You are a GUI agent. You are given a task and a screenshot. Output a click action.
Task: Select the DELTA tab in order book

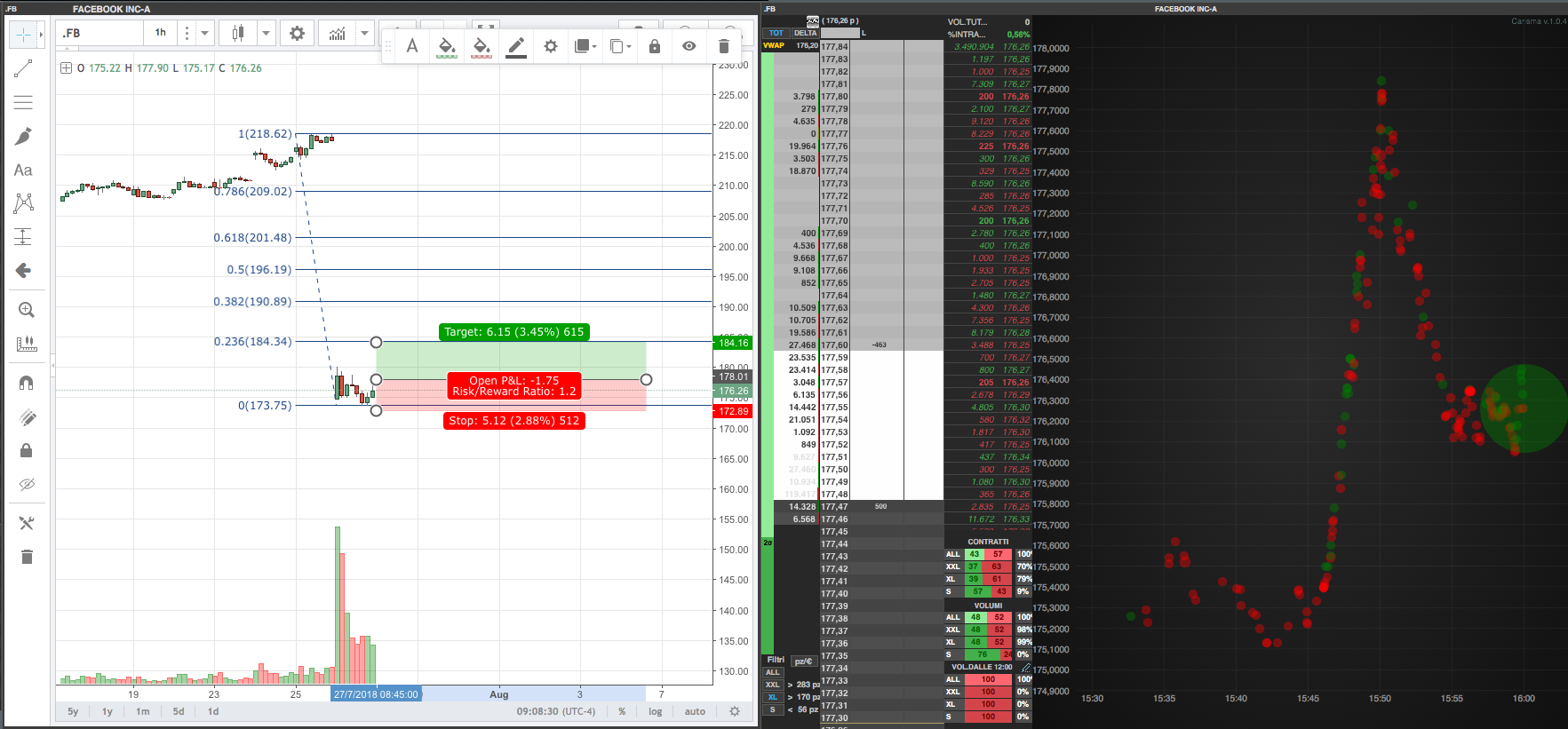(806, 33)
